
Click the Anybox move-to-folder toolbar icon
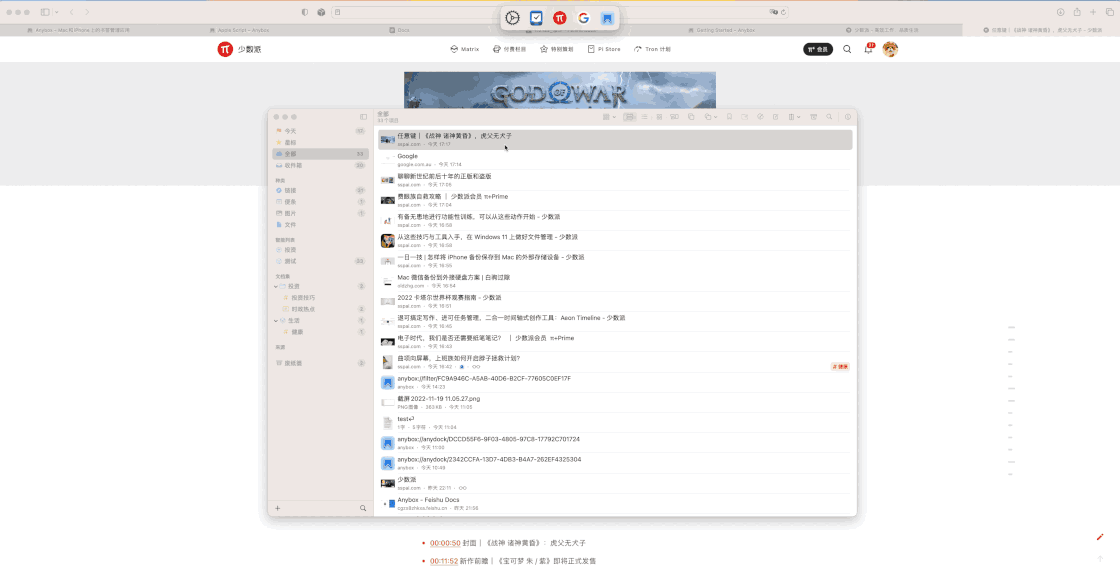point(744,116)
